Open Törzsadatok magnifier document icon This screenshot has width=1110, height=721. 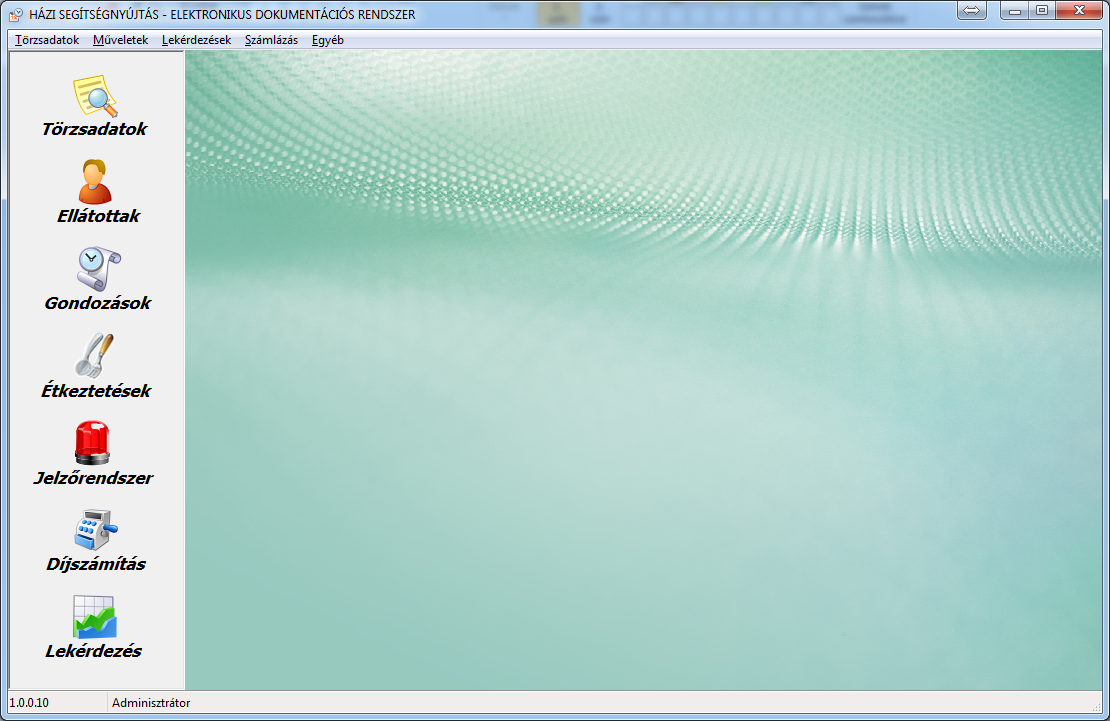tap(95, 96)
